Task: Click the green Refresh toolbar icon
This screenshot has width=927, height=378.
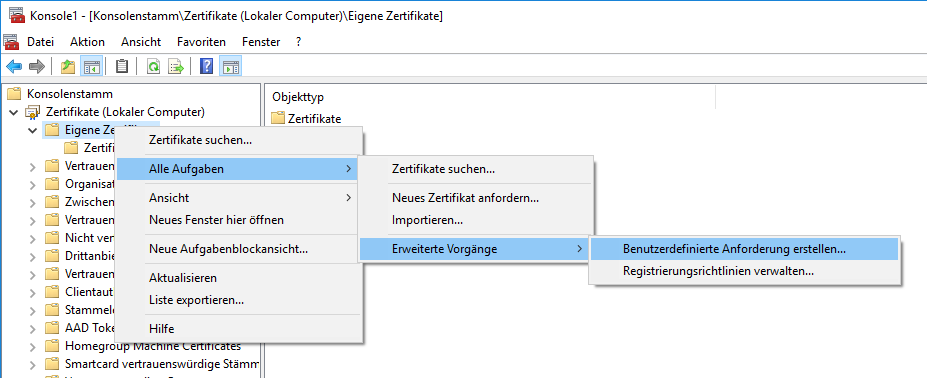Action: coord(153,66)
